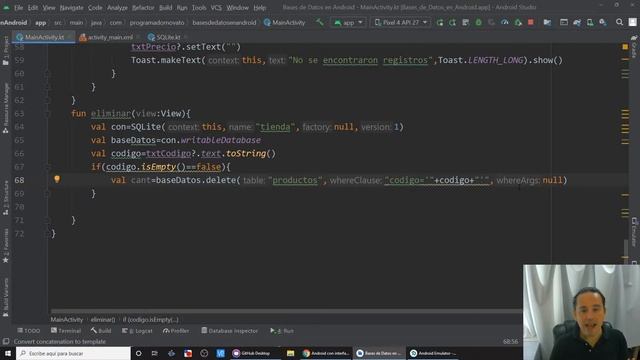Open the View menu
This screenshot has height=360, width=640.
(49, 7)
